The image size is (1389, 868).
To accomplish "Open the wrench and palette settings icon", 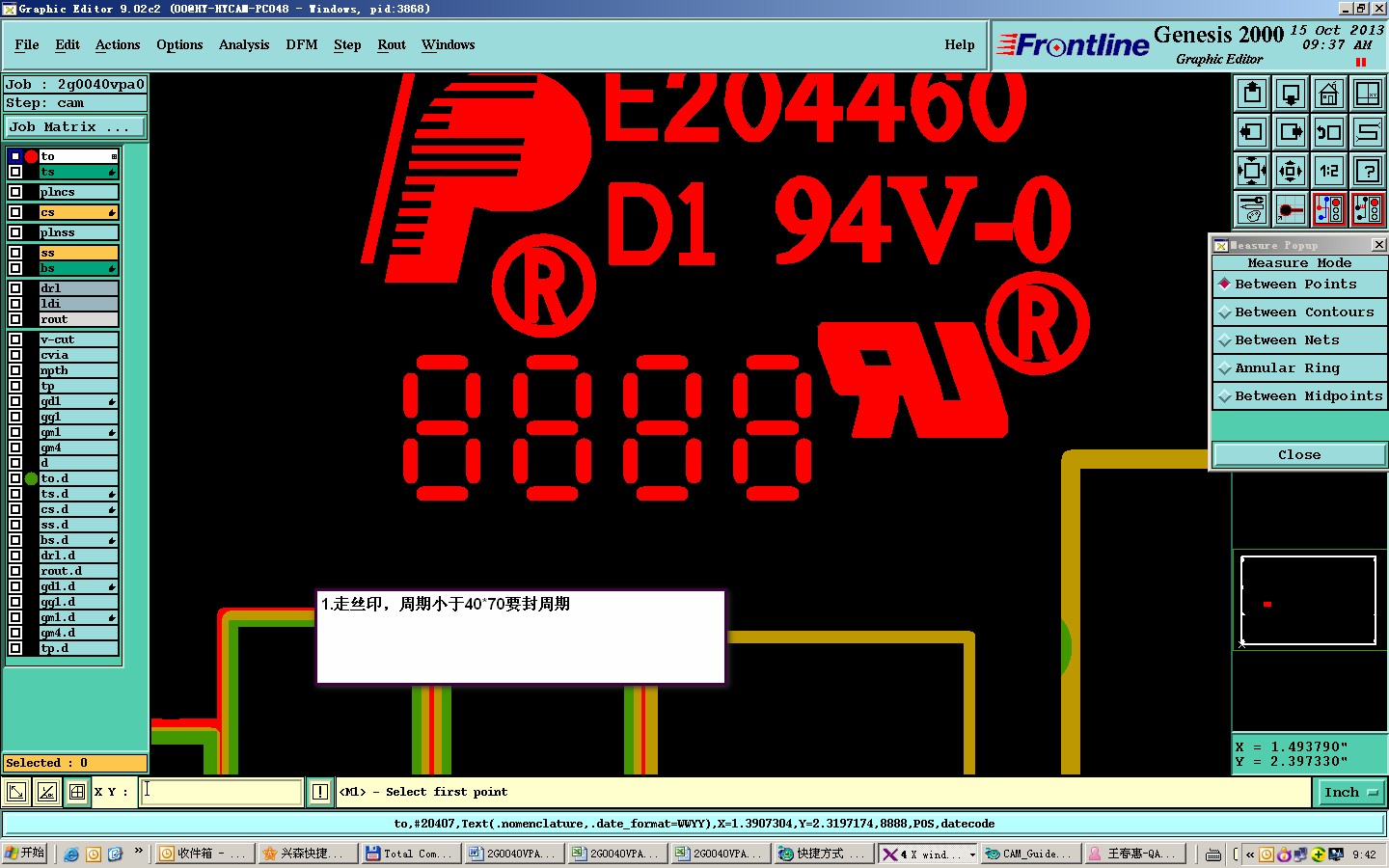I will point(1252,209).
